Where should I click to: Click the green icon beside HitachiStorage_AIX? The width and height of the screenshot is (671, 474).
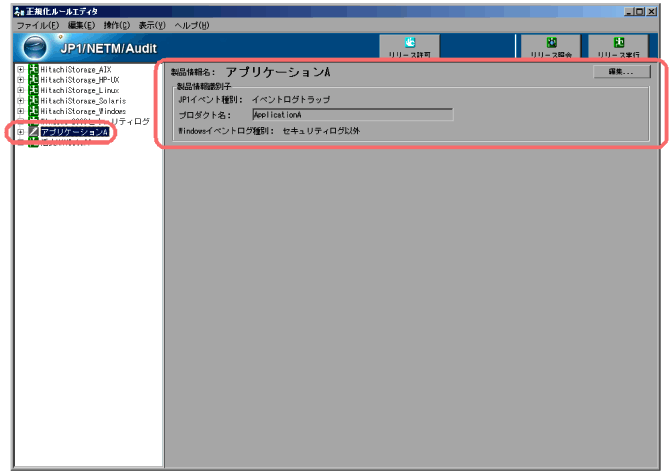click(x=33, y=69)
